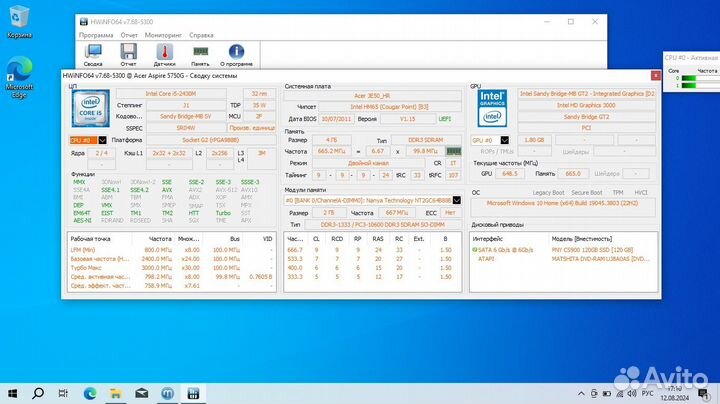
Task: Click the Intel Core i5 CPU logo
Action: coord(90,108)
